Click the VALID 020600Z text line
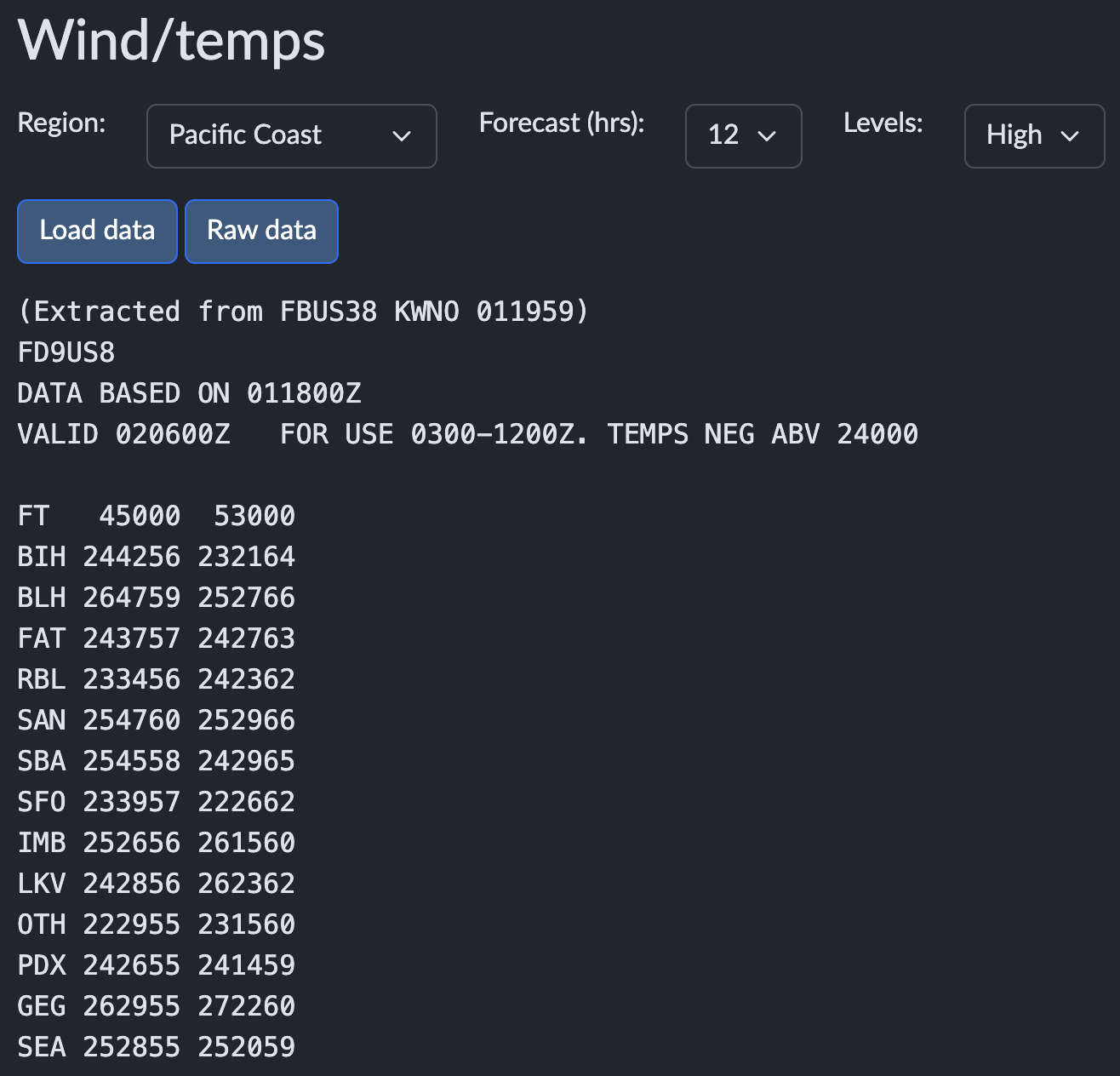1120x1076 pixels. tap(467, 434)
